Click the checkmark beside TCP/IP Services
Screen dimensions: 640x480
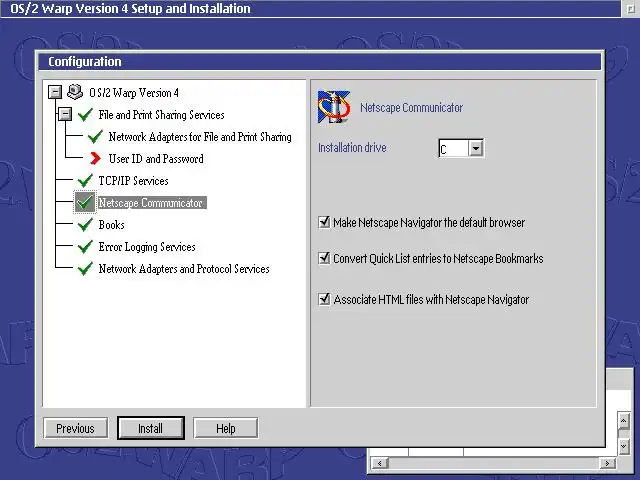(85, 180)
